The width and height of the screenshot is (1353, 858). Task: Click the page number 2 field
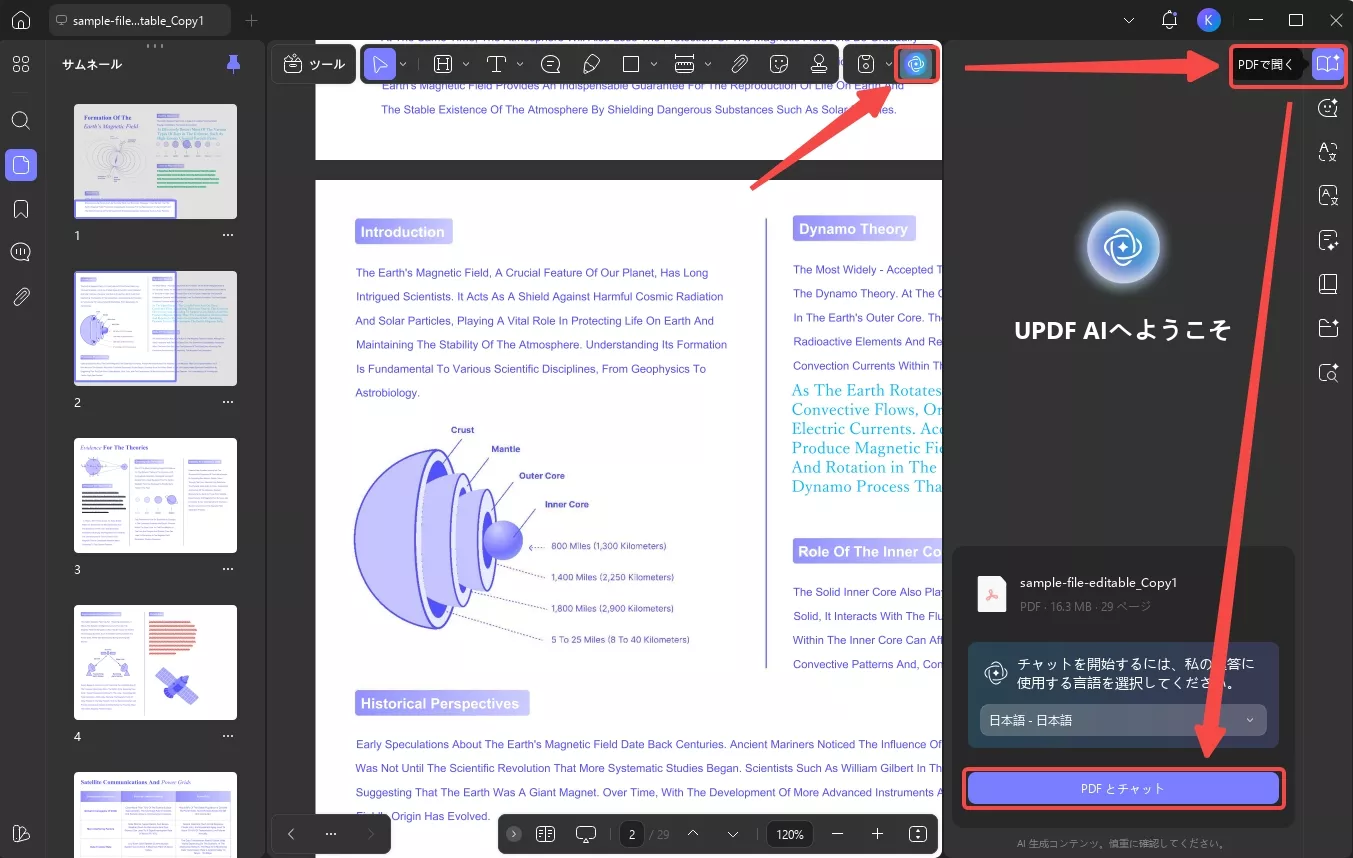tap(632, 834)
